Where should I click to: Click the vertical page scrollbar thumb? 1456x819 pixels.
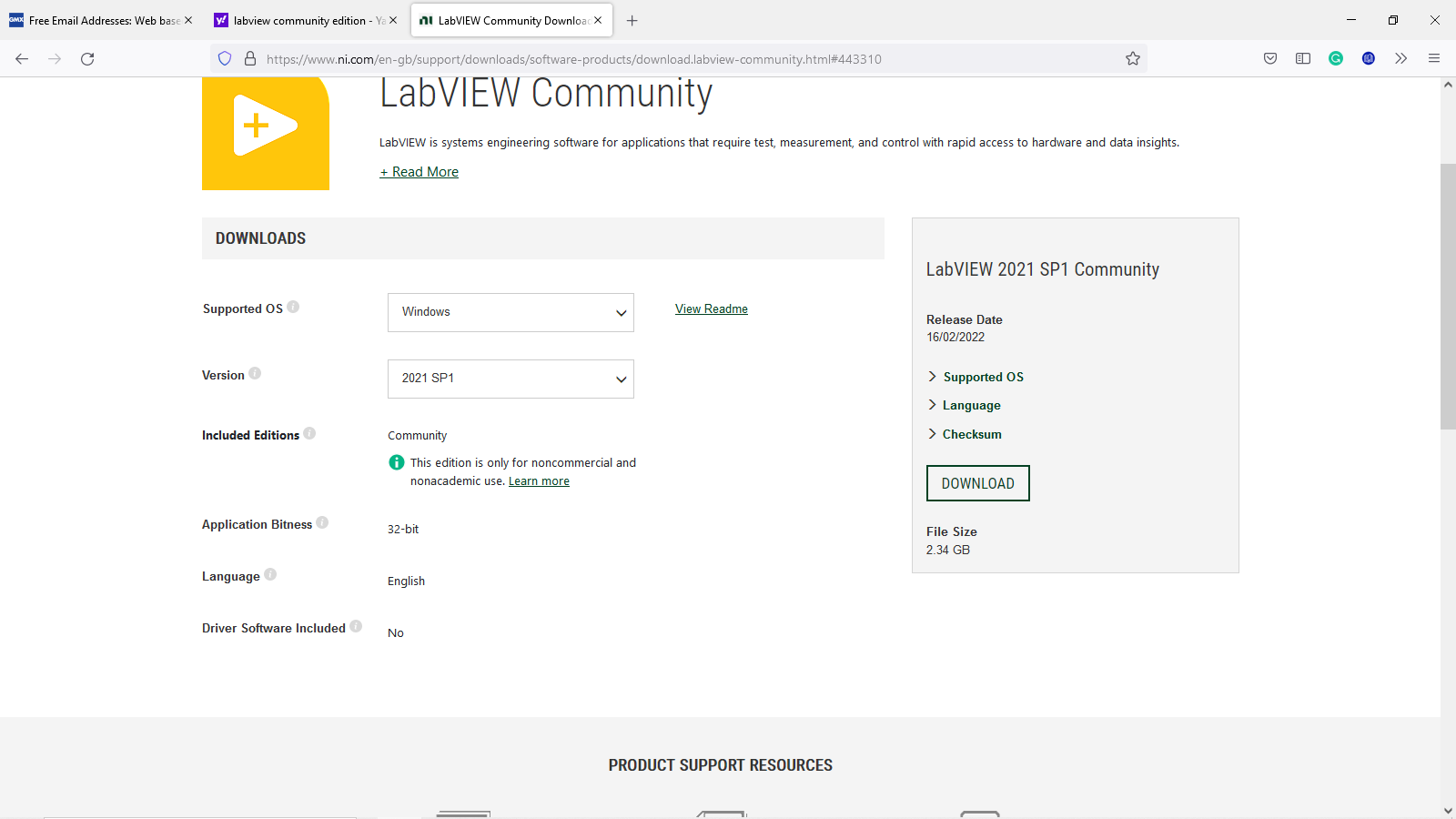(x=1448, y=297)
